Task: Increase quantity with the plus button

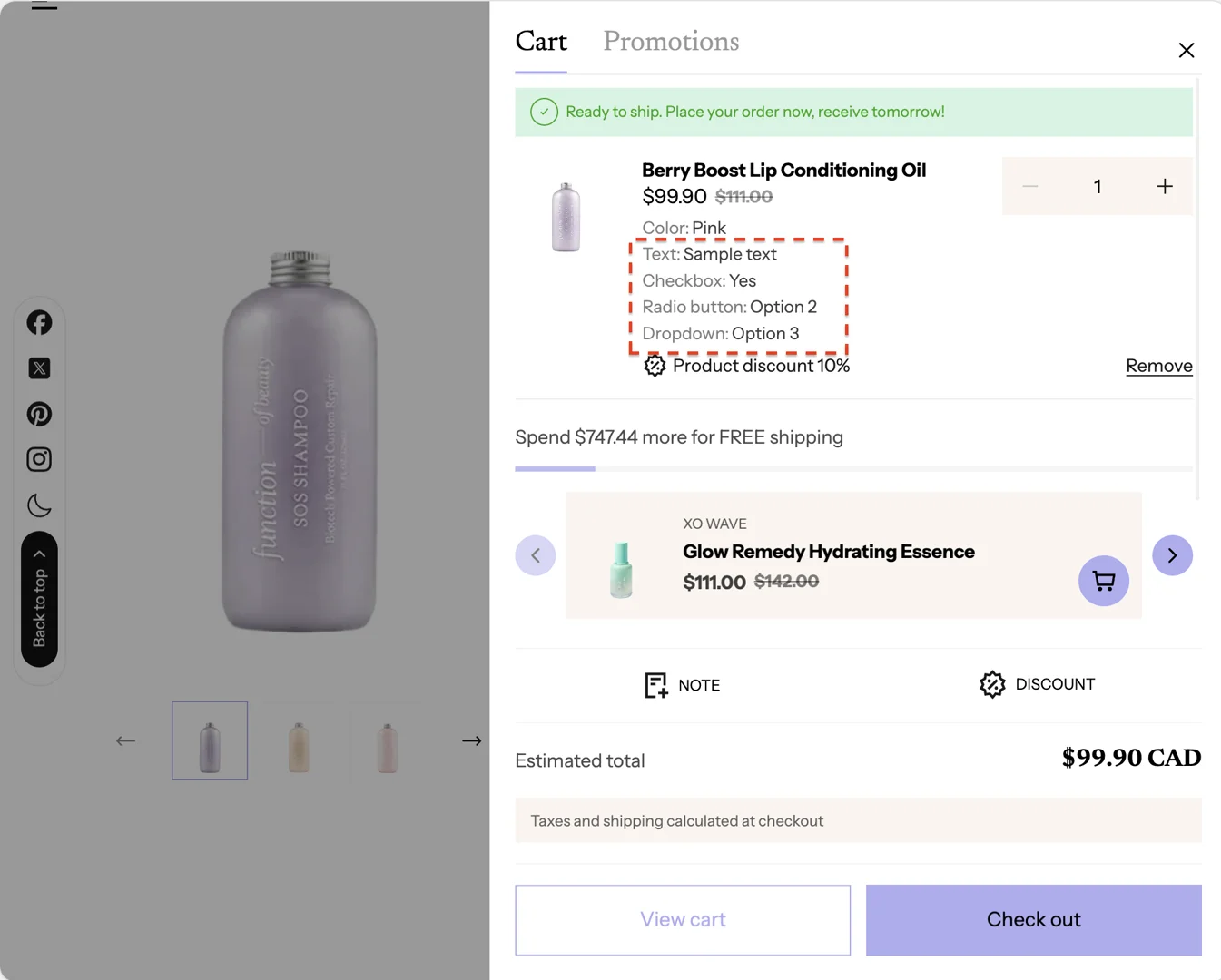Action: coord(1165,186)
